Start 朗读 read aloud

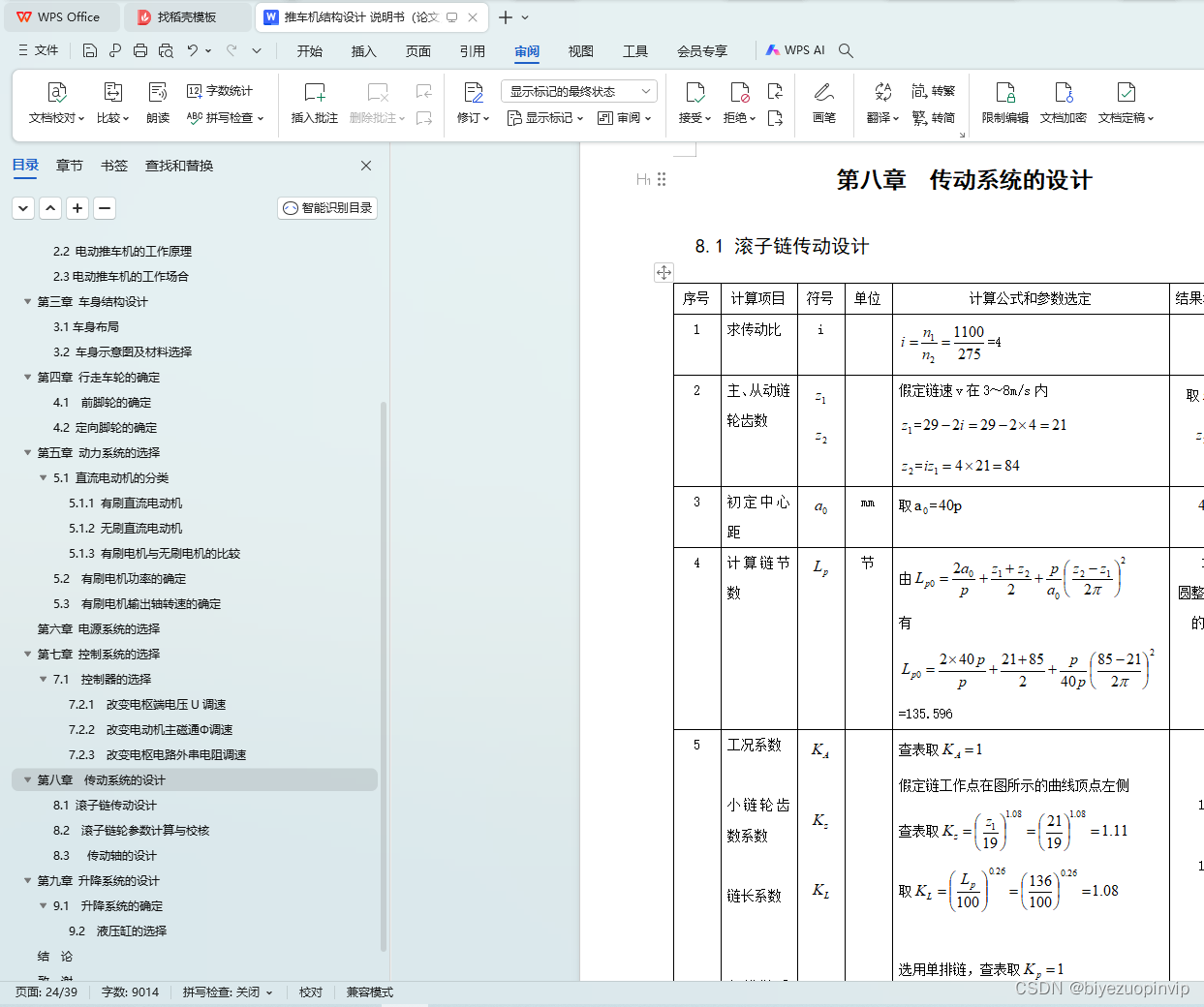[x=158, y=104]
